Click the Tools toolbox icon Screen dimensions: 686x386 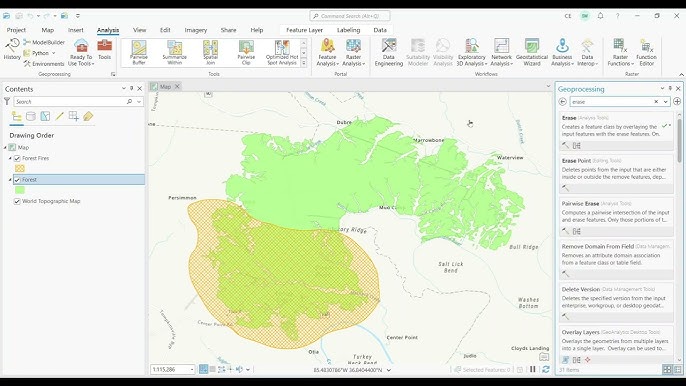105,49
